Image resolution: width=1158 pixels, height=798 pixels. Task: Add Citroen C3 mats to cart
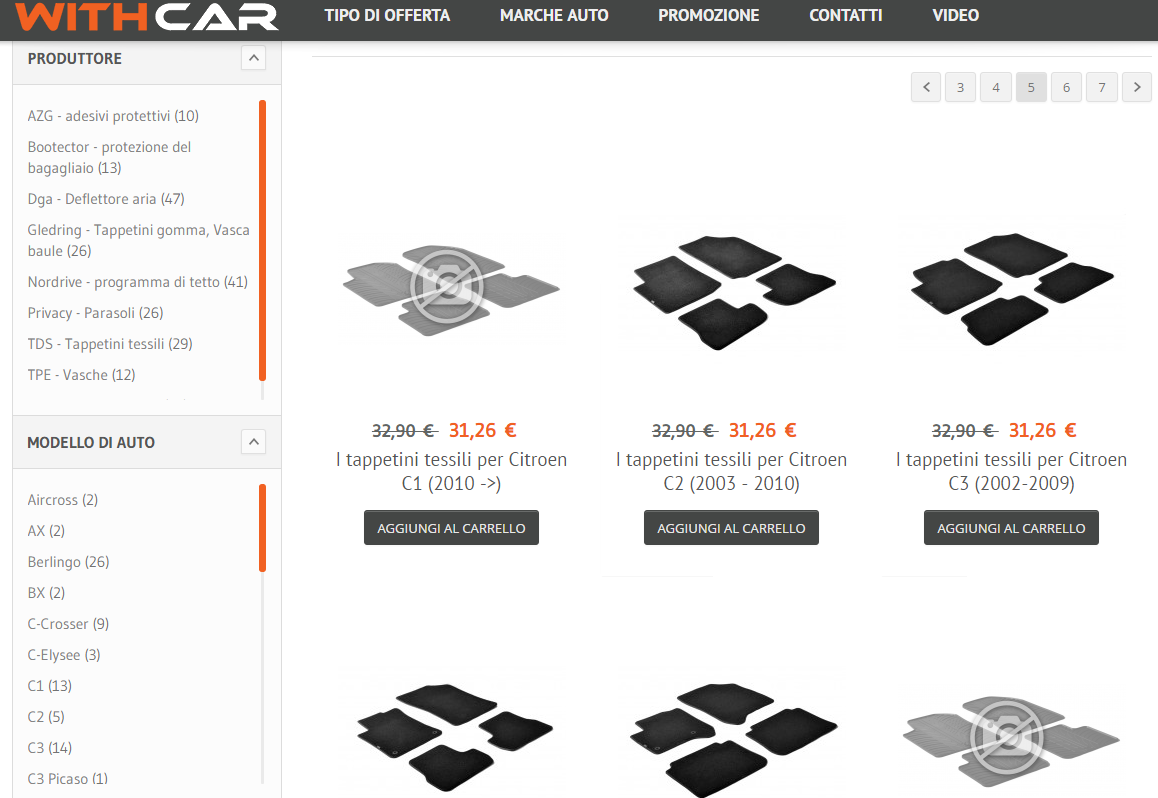coord(1011,528)
